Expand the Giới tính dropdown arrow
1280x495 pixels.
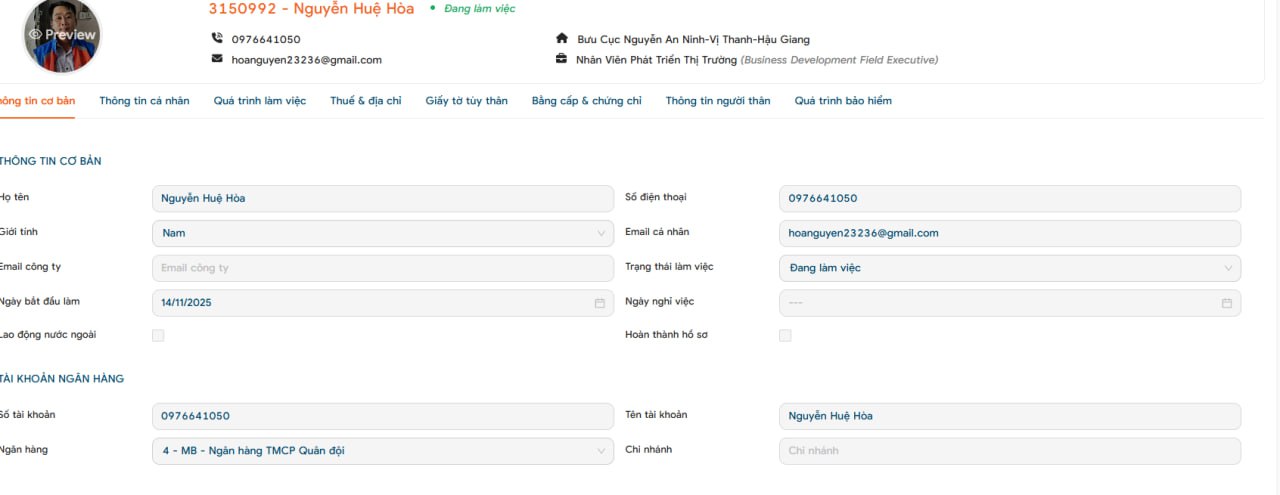(x=601, y=233)
